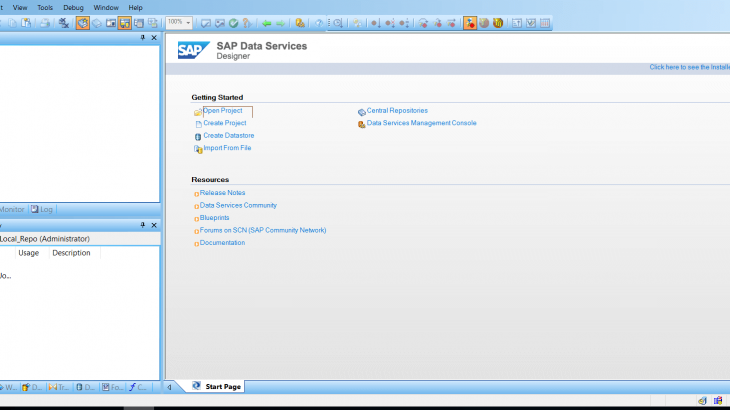
Task: Click the Print icon in the toolbar
Action: tap(45, 23)
